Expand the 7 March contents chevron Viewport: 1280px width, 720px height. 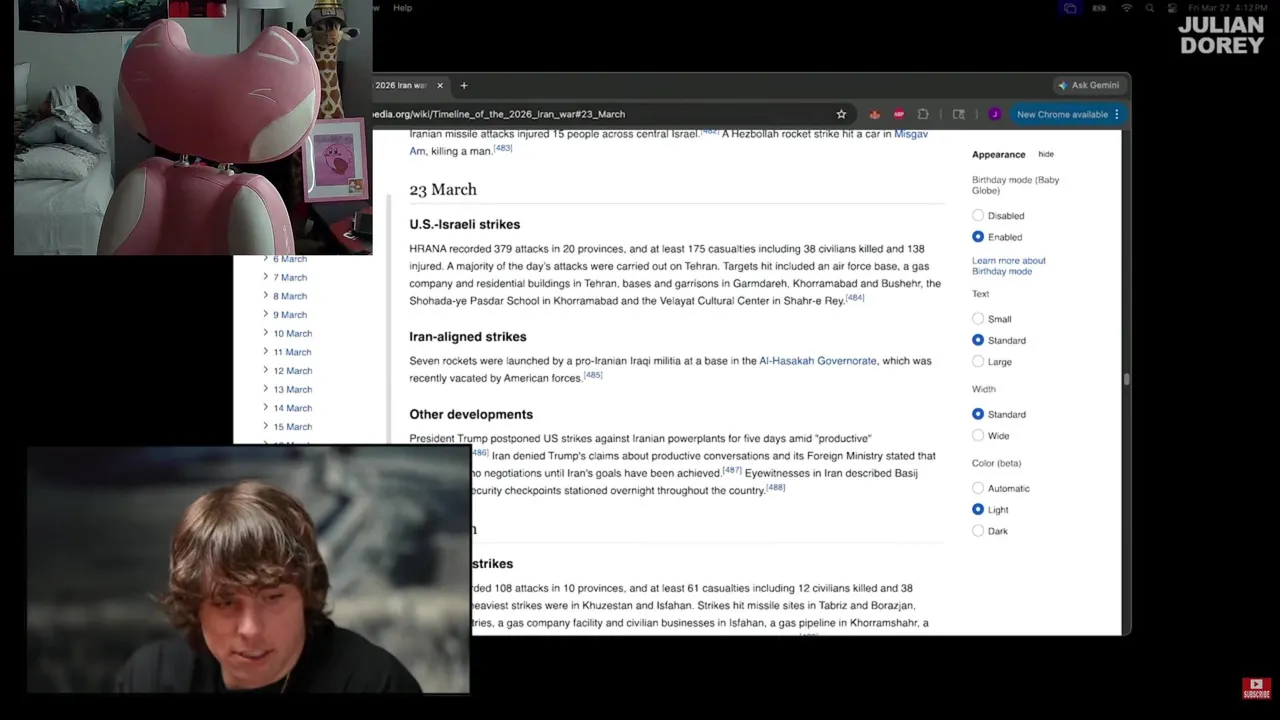pos(265,277)
